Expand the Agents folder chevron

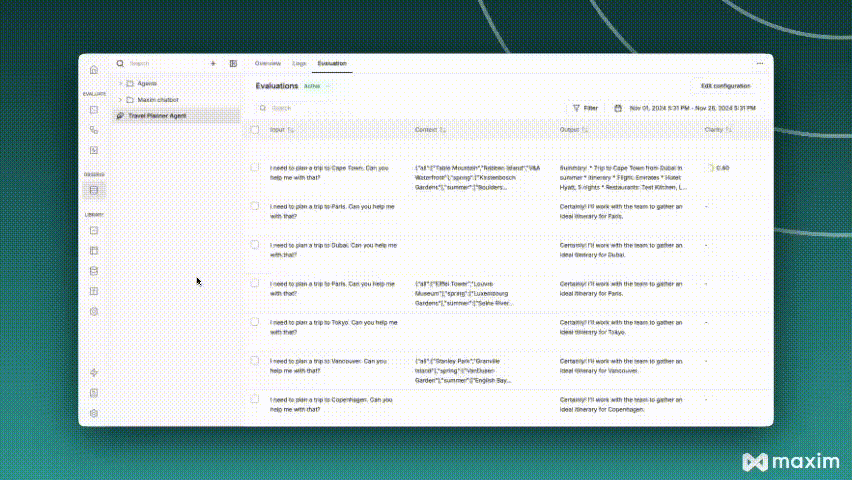click(120, 84)
